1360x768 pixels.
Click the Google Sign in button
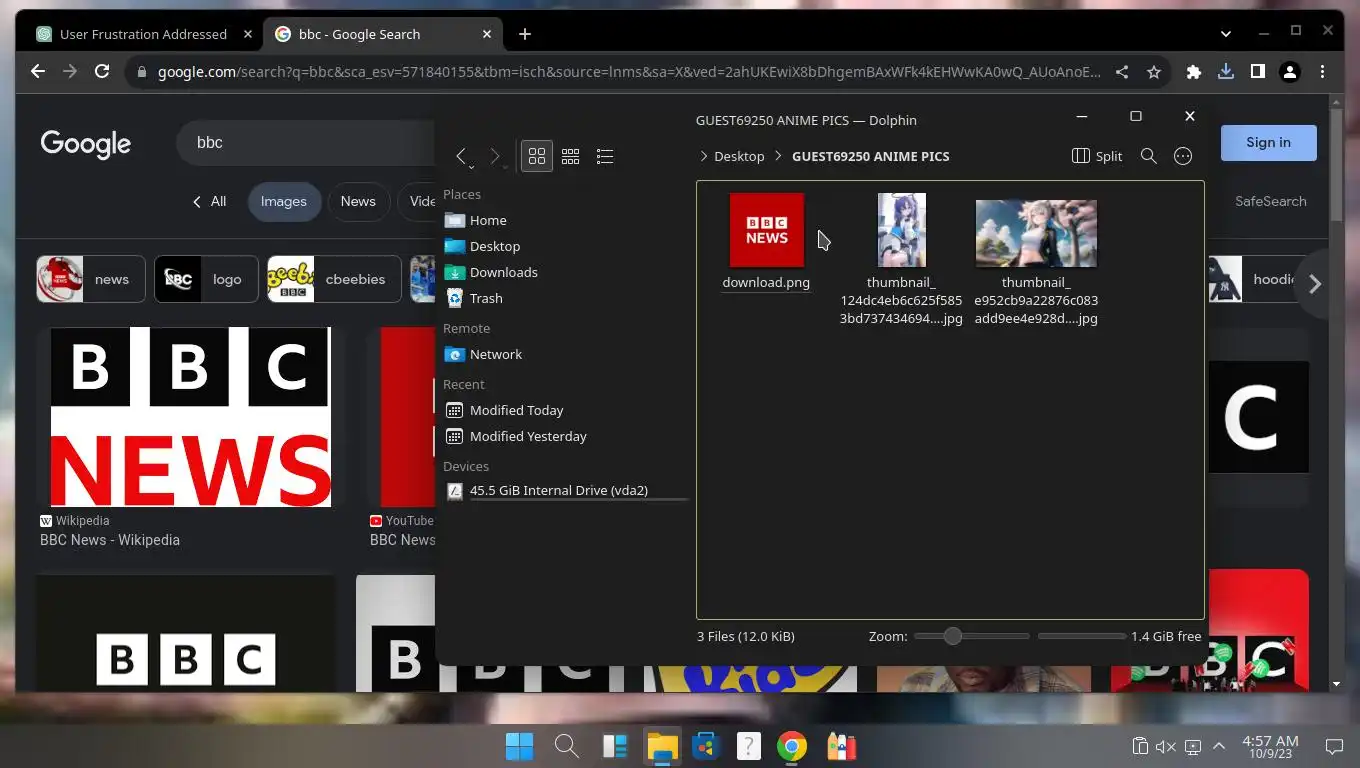click(1268, 142)
